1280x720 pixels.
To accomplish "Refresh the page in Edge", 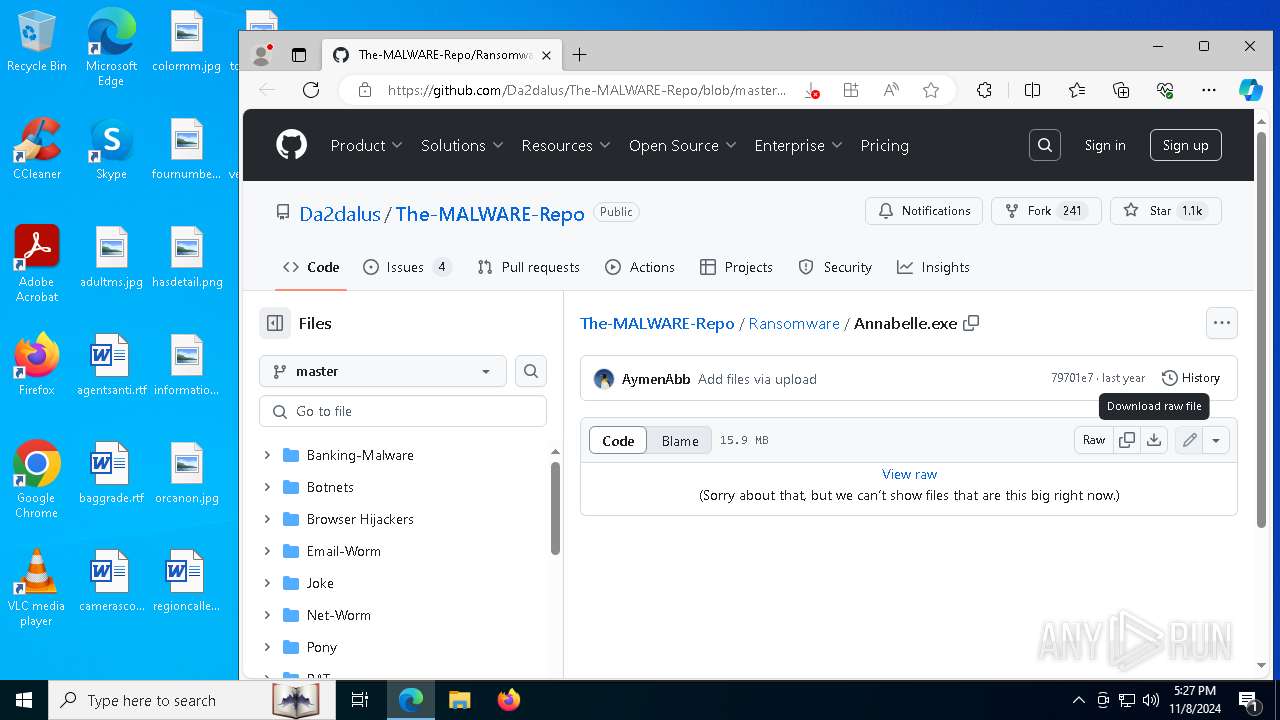I will tap(311, 90).
